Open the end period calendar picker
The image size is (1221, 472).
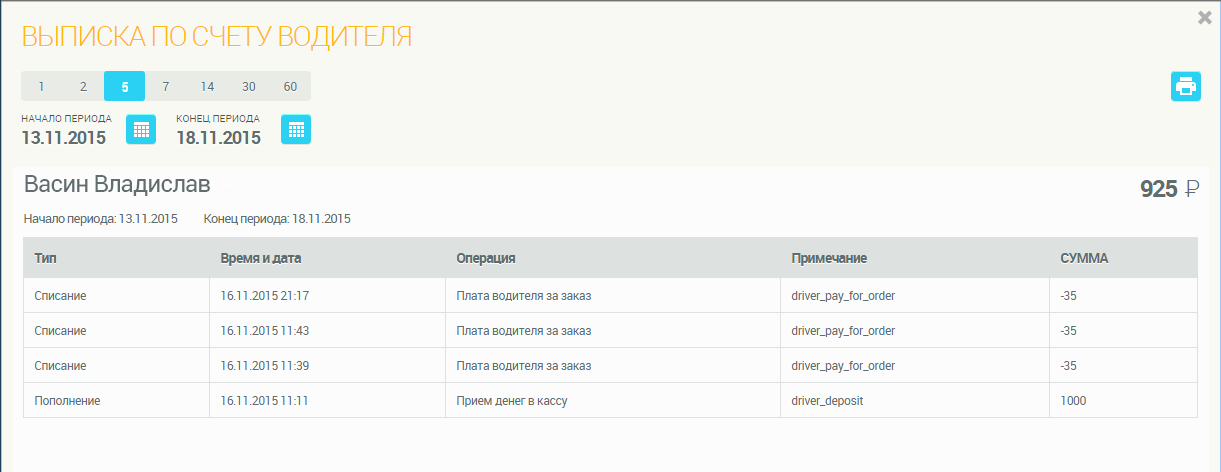[x=296, y=129]
